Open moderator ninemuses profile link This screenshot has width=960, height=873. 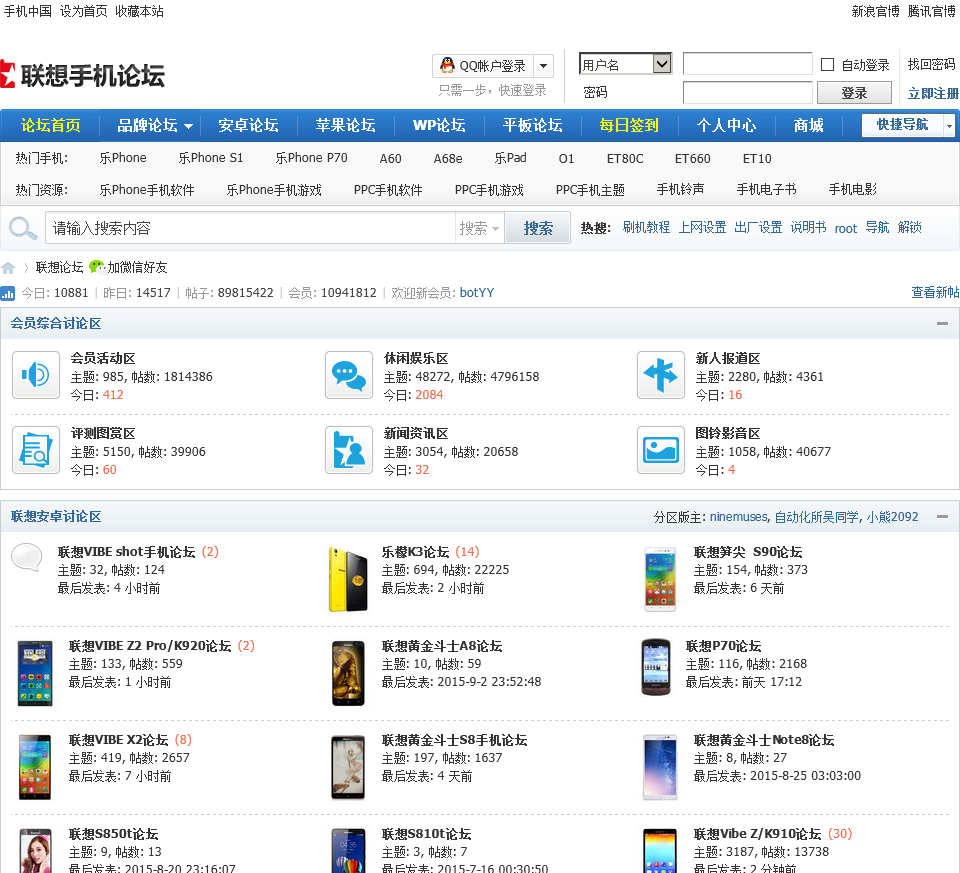tap(738, 517)
